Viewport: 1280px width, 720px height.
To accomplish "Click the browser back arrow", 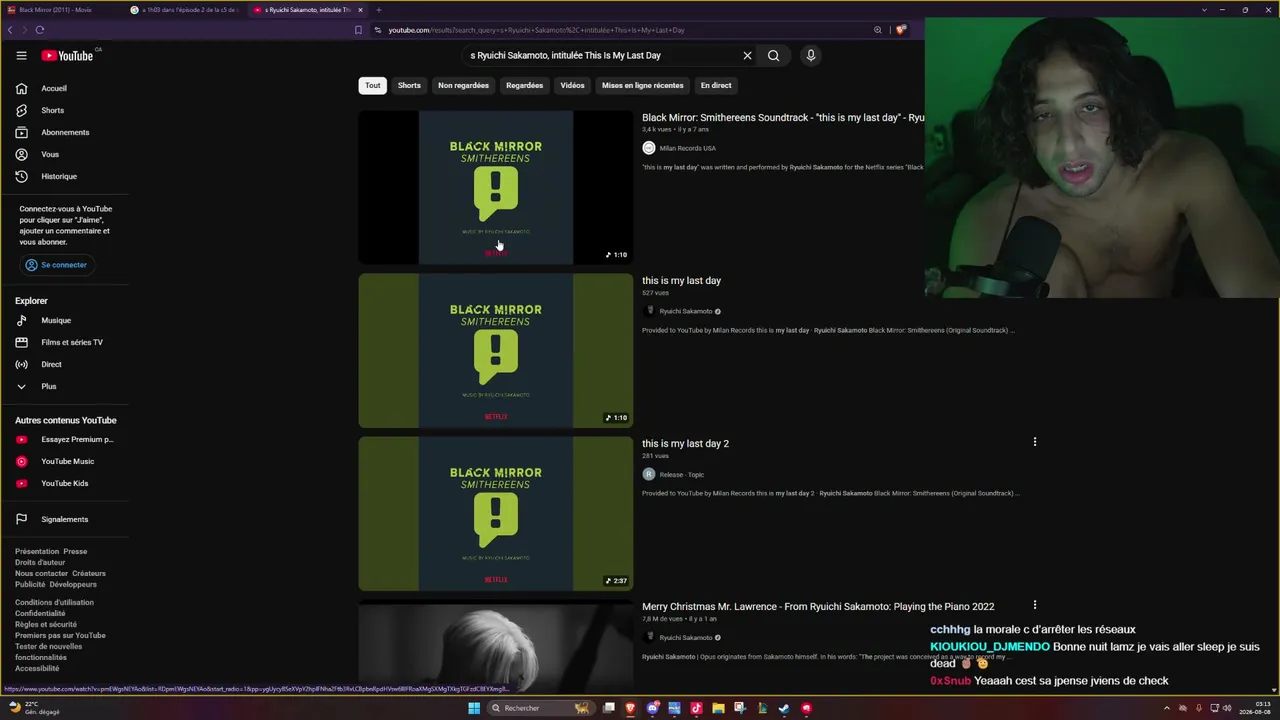I will point(10,30).
